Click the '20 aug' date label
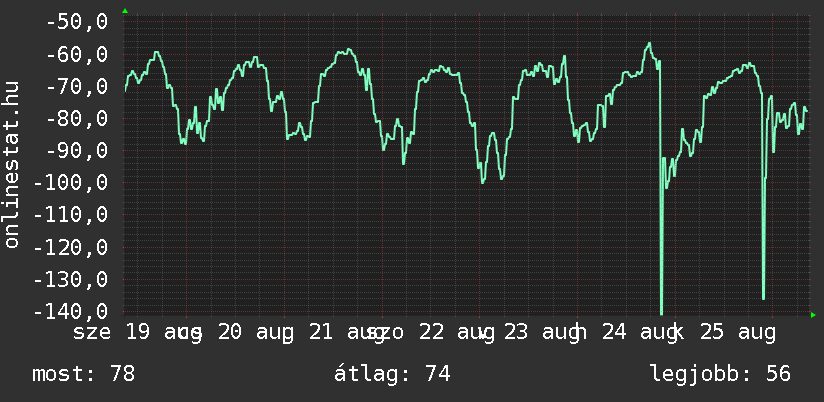The image size is (824, 402). (x=255, y=333)
